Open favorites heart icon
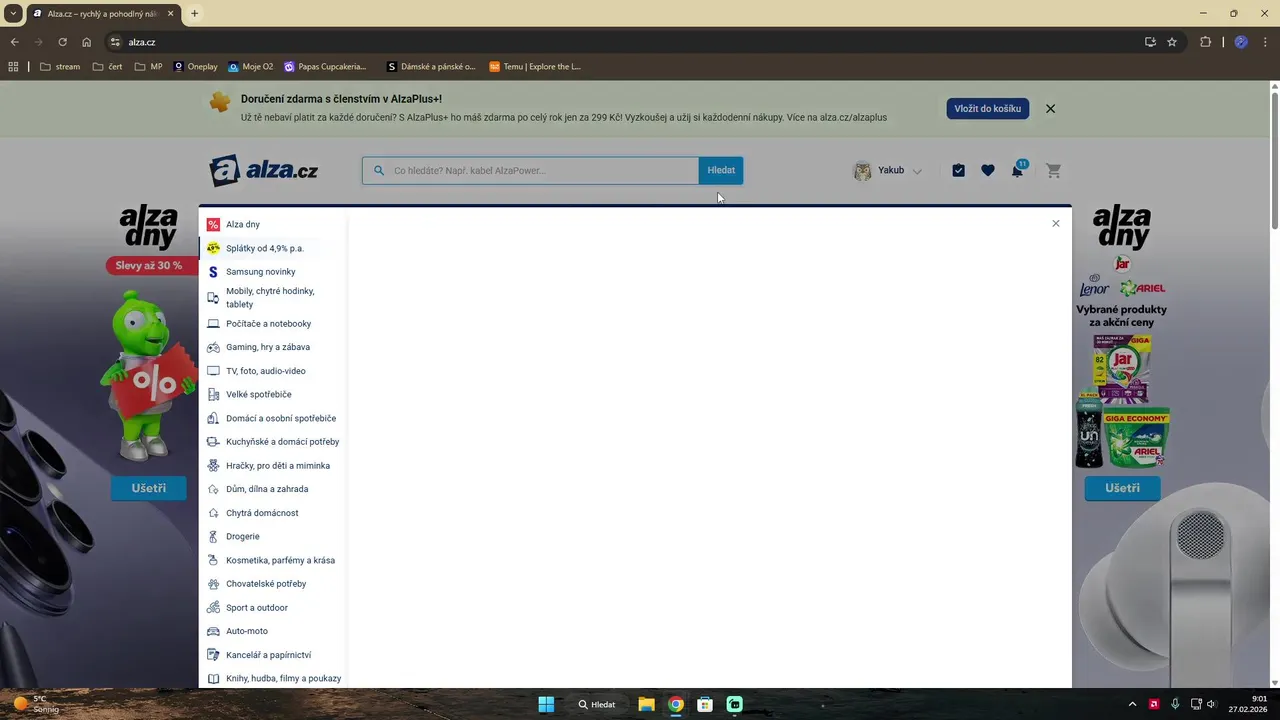Viewport: 1280px width, 720px height. pyautogui.click(x=988, y=171)
